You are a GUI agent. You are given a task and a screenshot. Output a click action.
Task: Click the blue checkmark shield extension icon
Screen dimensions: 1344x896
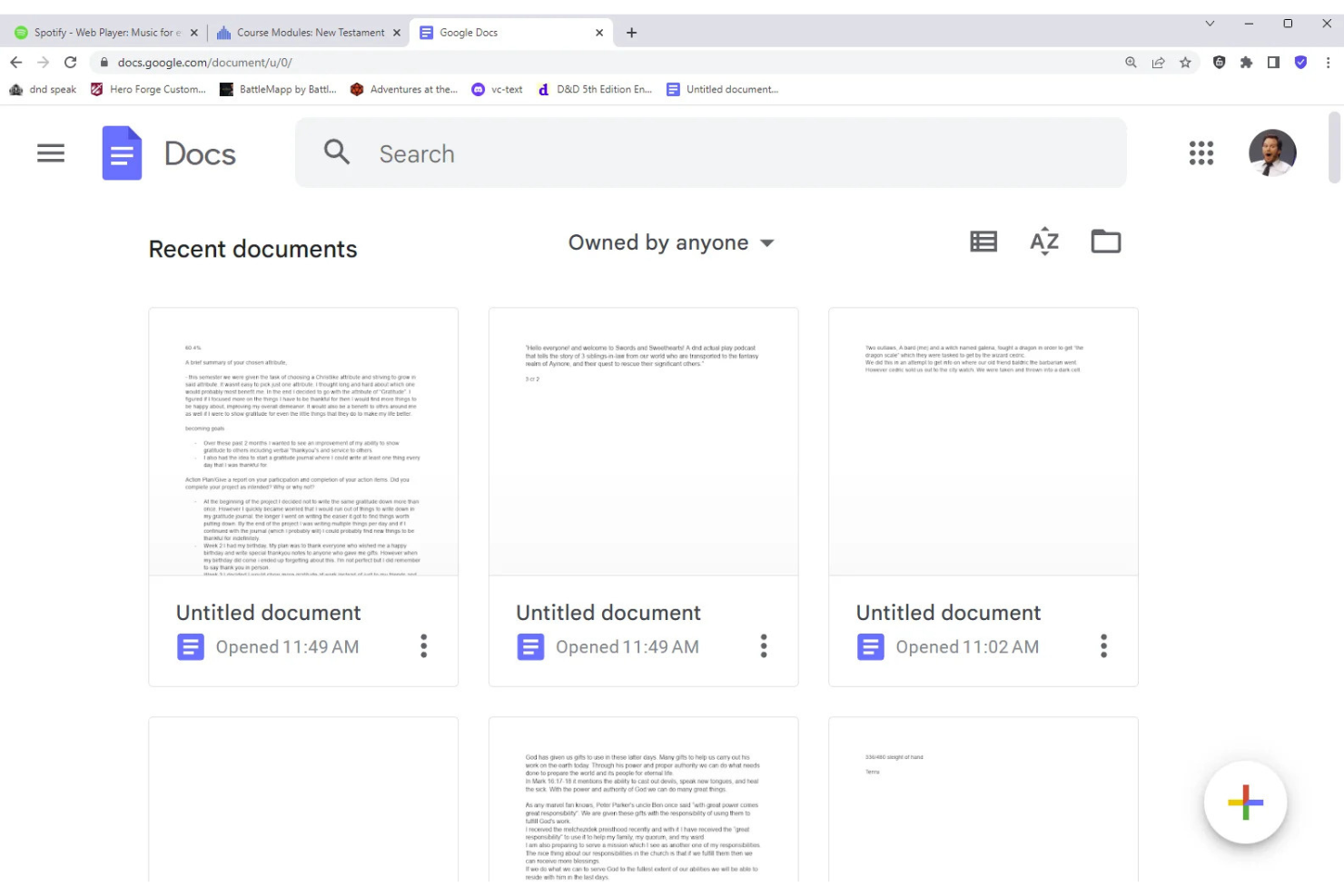pos(1300,63)
